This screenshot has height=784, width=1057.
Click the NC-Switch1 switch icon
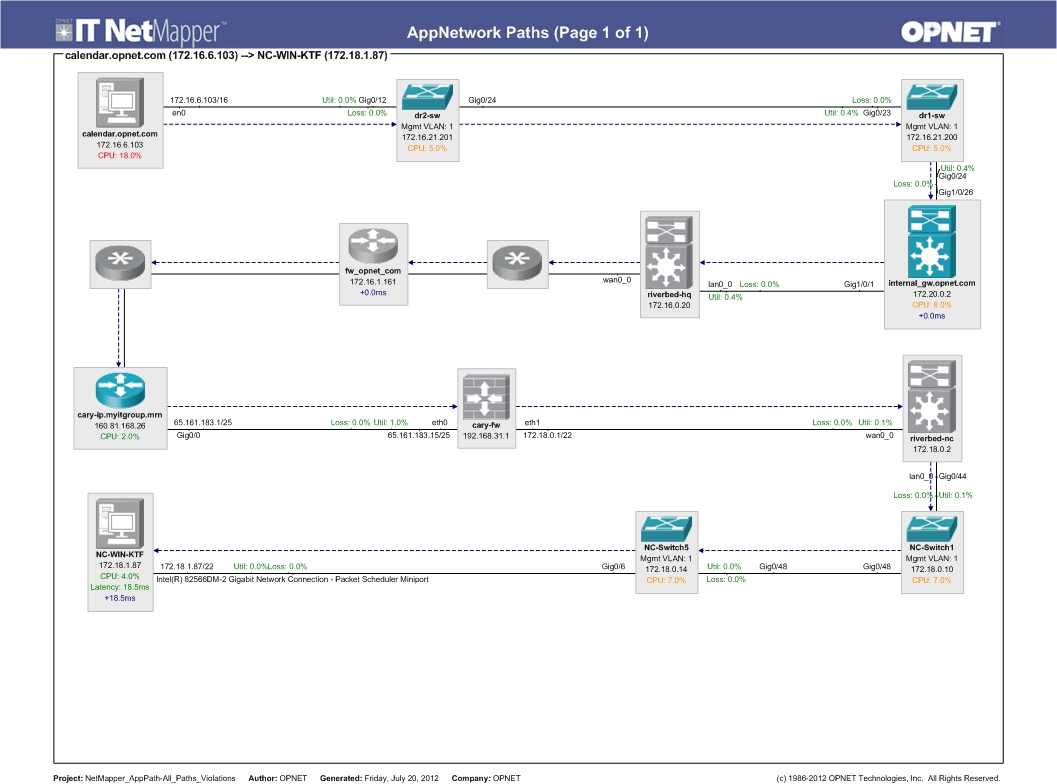point(932,527)
